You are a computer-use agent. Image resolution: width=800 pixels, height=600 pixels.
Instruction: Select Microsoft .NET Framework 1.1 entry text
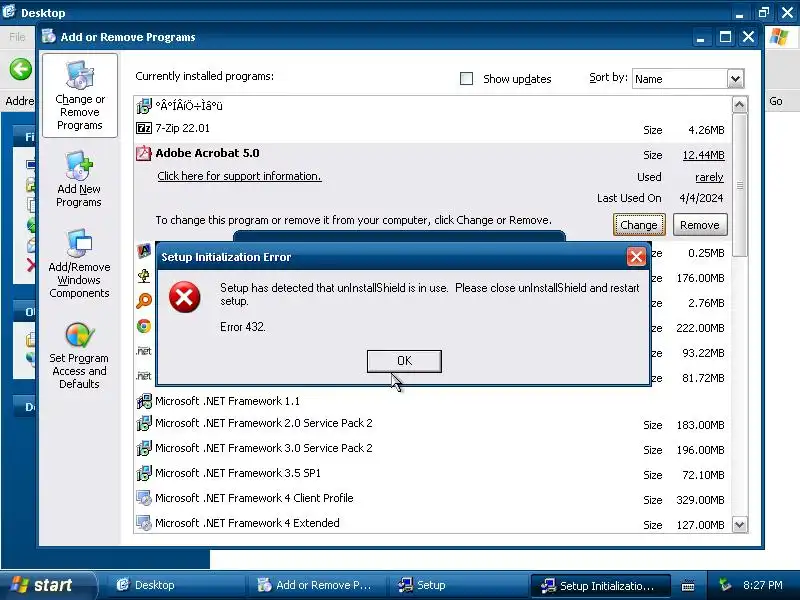[227, 401]
